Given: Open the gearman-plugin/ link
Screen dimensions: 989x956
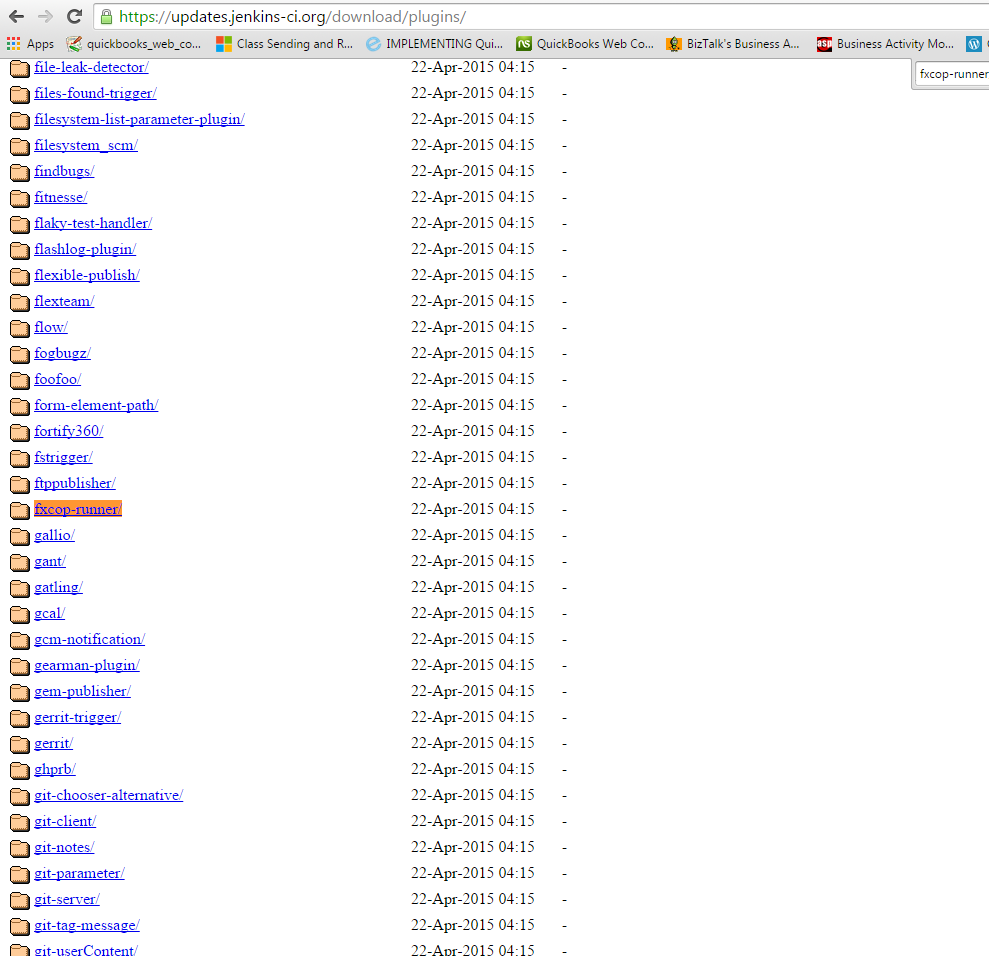Looking at the screenshot, I should click(87, 665).
